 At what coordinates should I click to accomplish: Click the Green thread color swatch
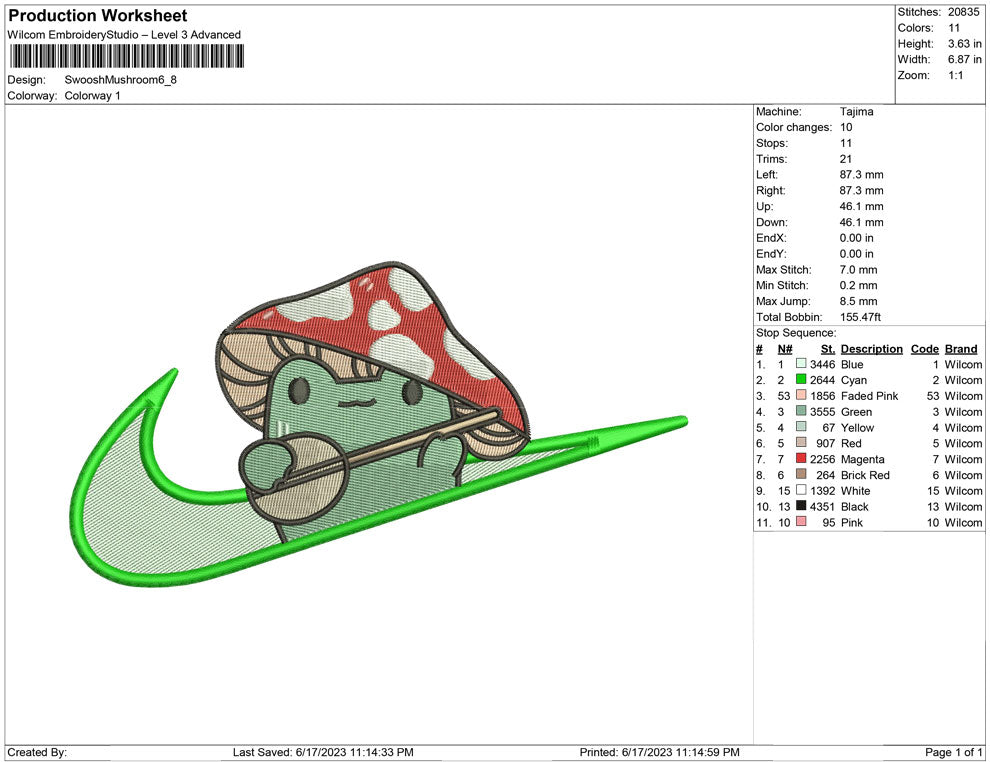point(801,411)
